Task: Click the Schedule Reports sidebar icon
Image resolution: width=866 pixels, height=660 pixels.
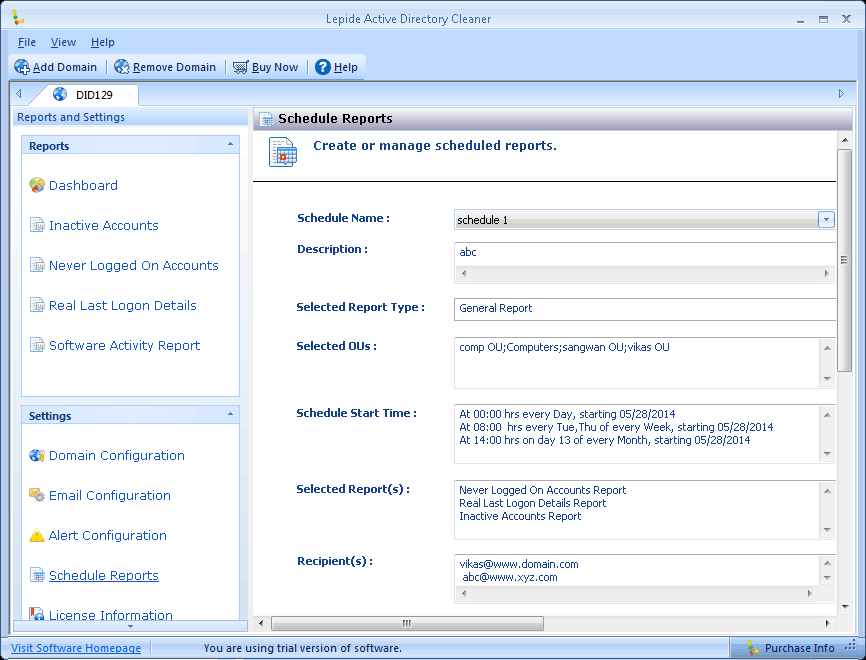Action: (37, 575)
